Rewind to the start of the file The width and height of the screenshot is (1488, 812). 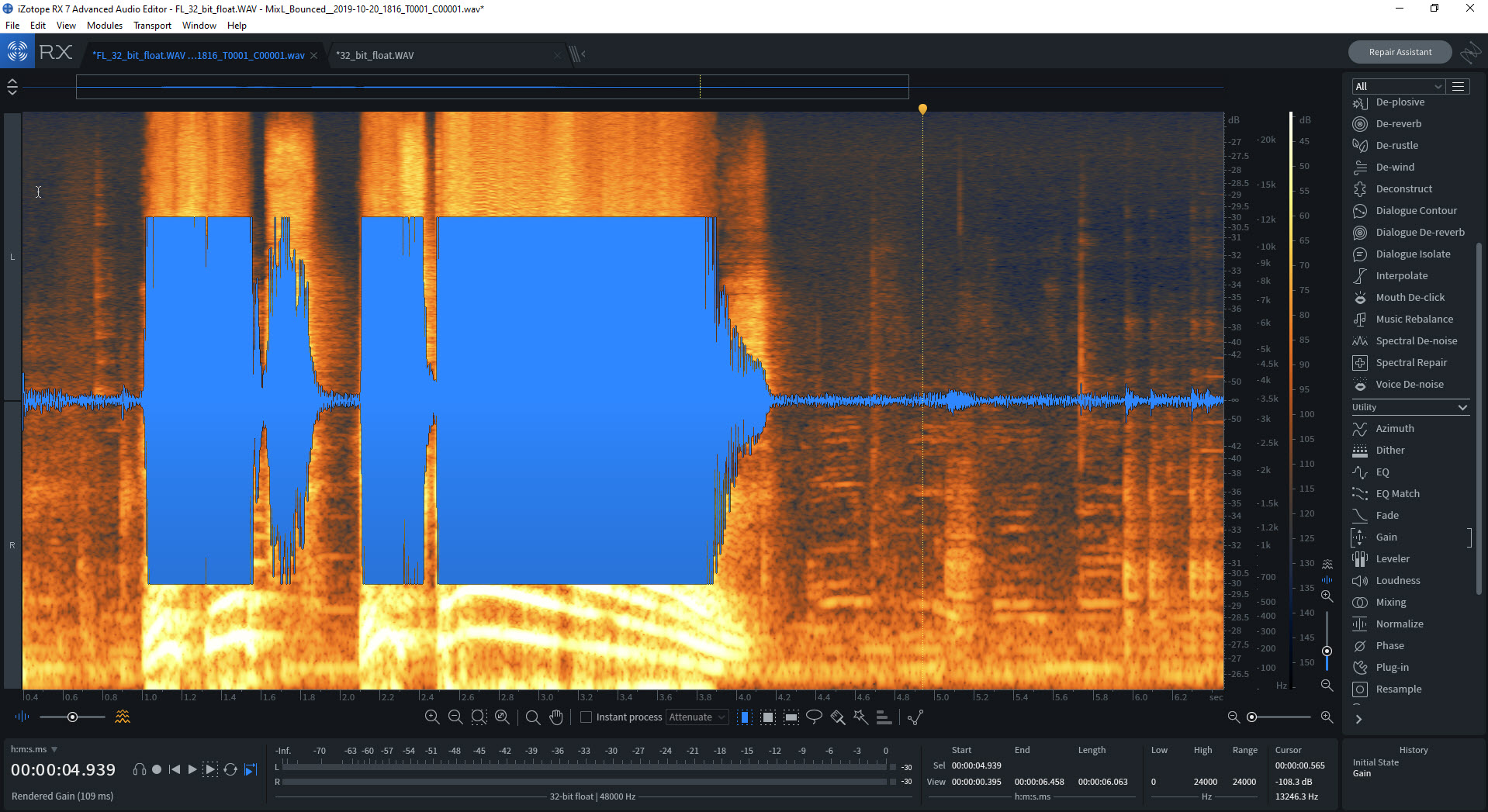click(175, 769)
